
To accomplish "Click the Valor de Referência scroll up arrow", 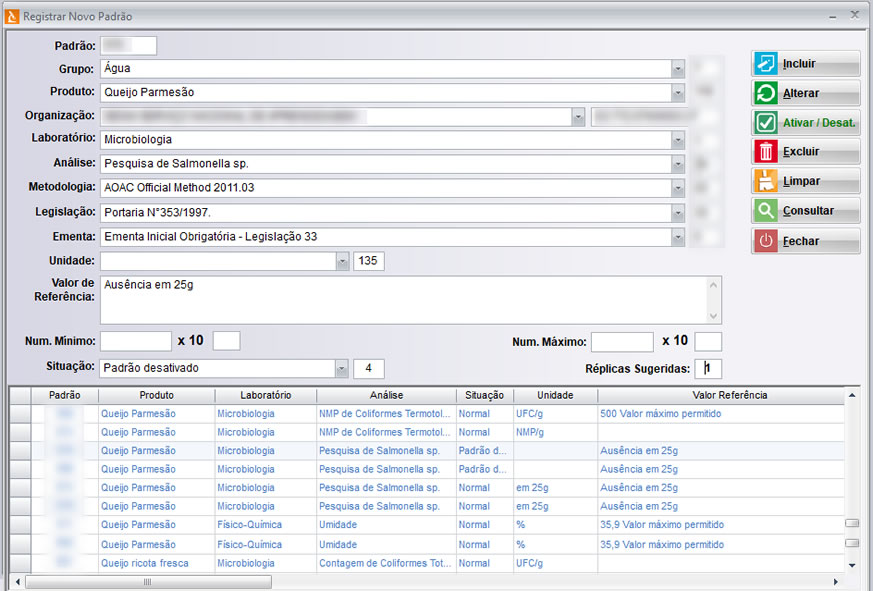I will click(x=714, y=285).
